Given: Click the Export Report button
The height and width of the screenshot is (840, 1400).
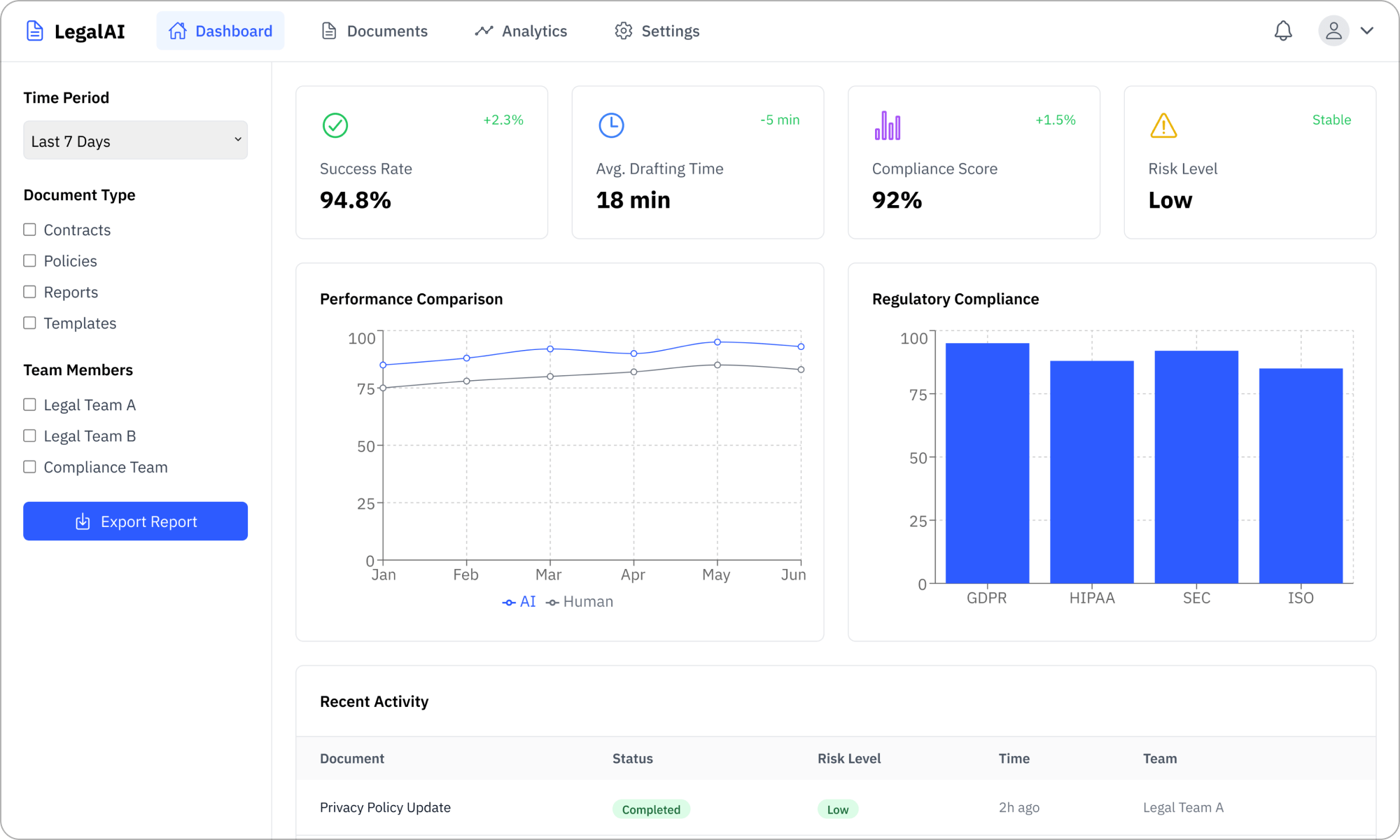Looking at the screenshot, I should click(135, 521).
